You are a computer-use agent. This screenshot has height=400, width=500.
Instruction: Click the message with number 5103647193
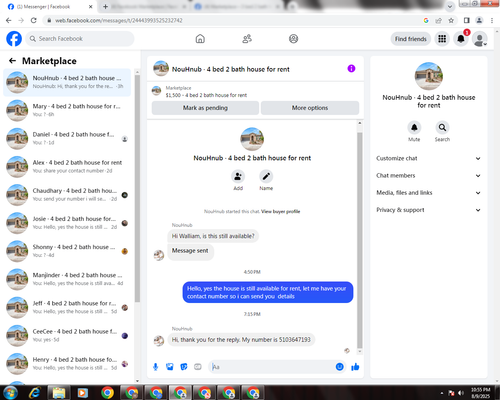[x=241, y=340]
